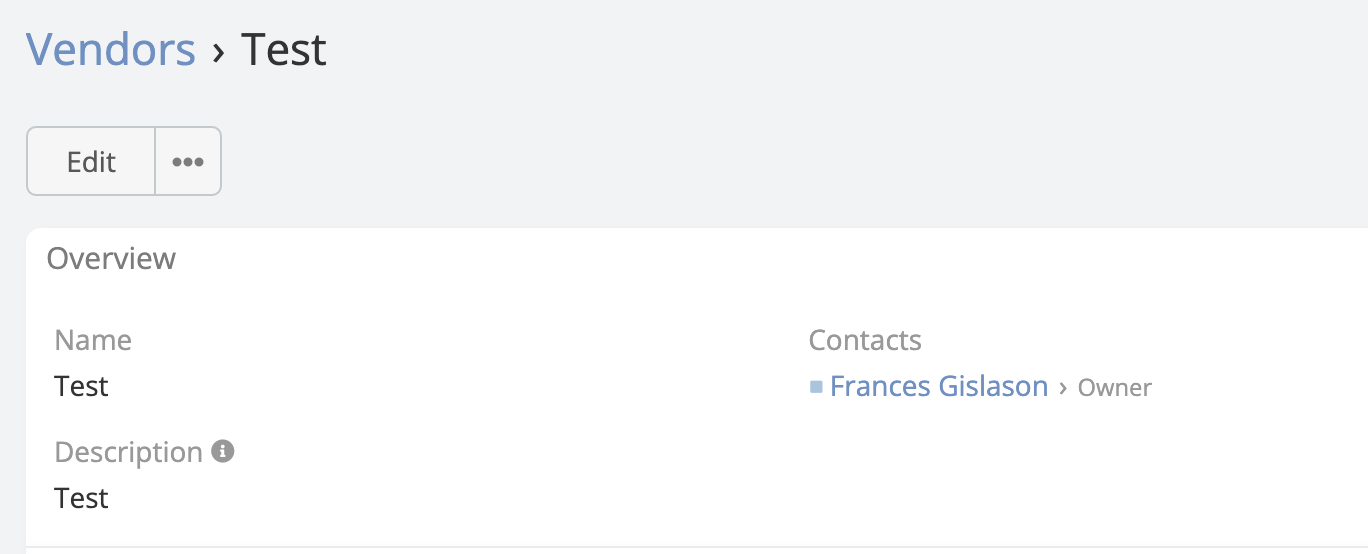The height and width of the screenshot is (554, 1368).
Task: Open the ellipsis more actions menu
Action: click(188, 161)
